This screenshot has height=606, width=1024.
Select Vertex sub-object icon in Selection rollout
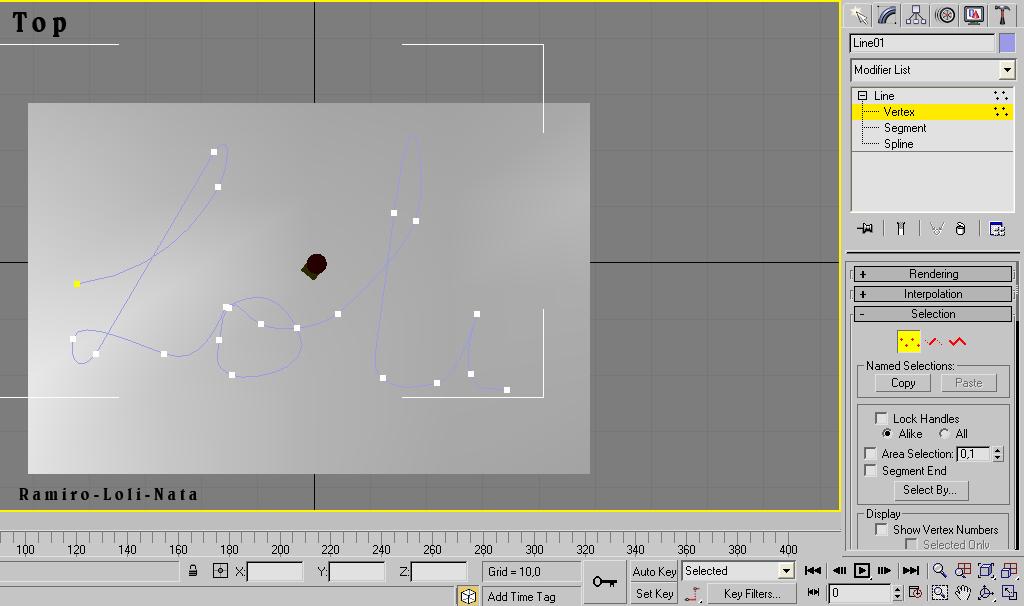[x=908, y=342]
